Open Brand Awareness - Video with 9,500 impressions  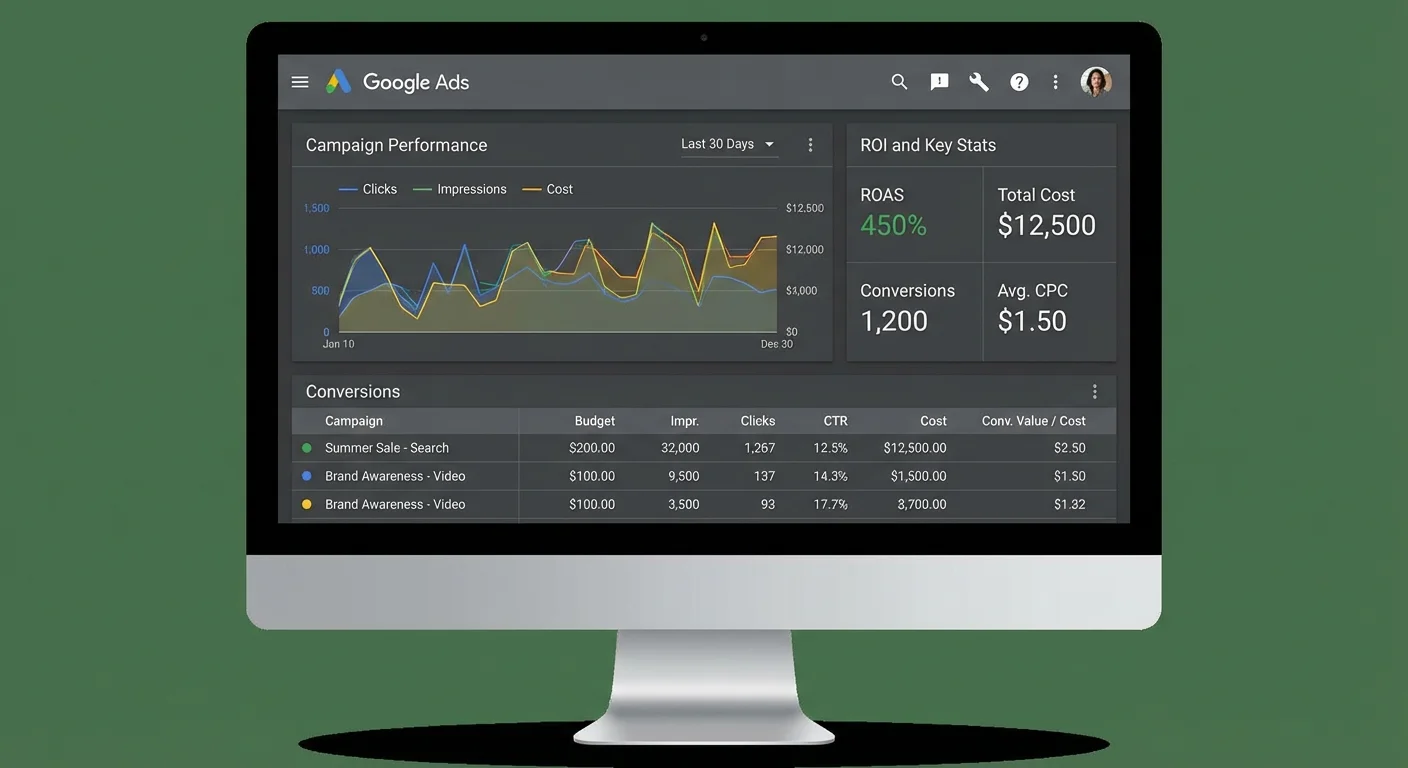tap(395, 476)
